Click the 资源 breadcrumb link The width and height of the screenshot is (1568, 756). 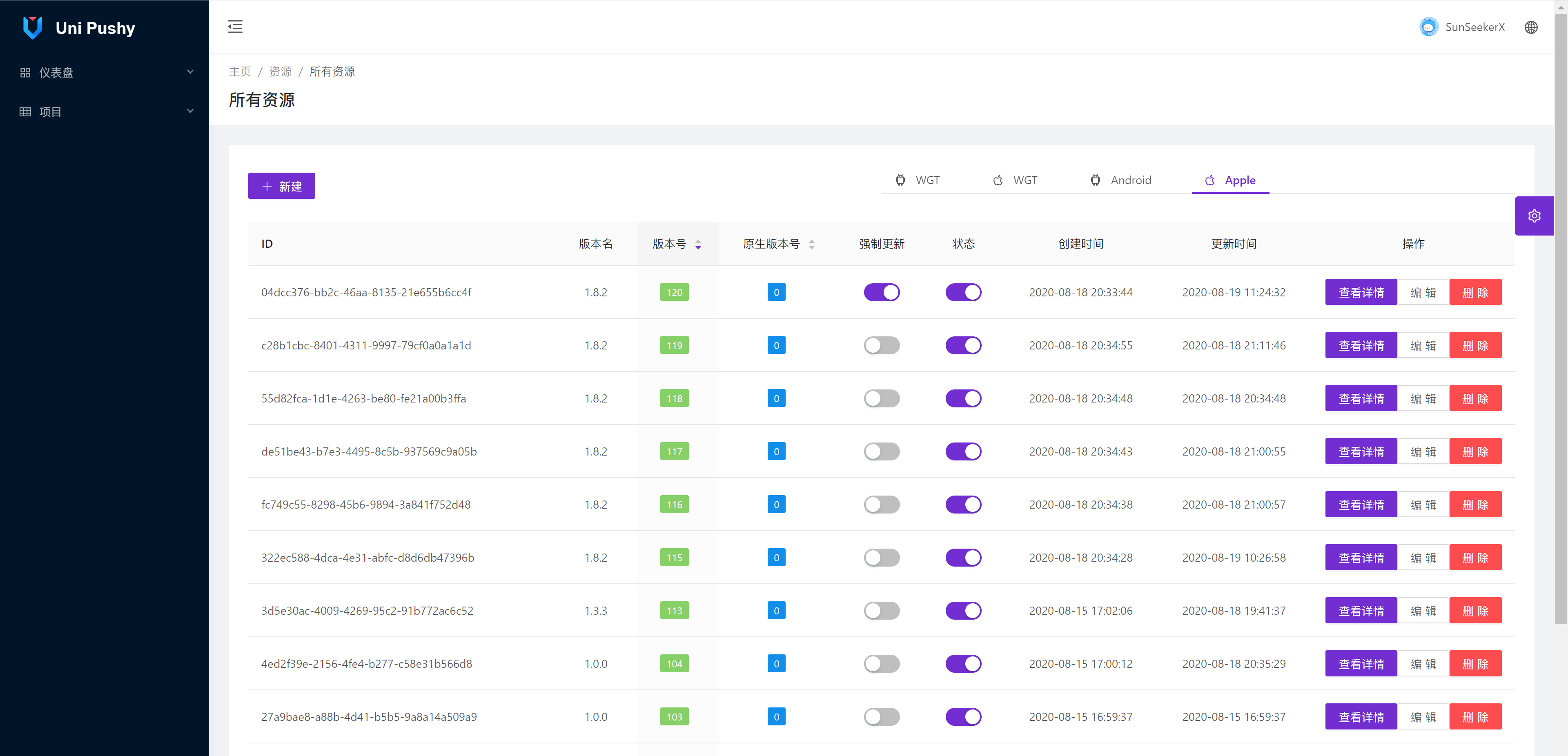280,72
